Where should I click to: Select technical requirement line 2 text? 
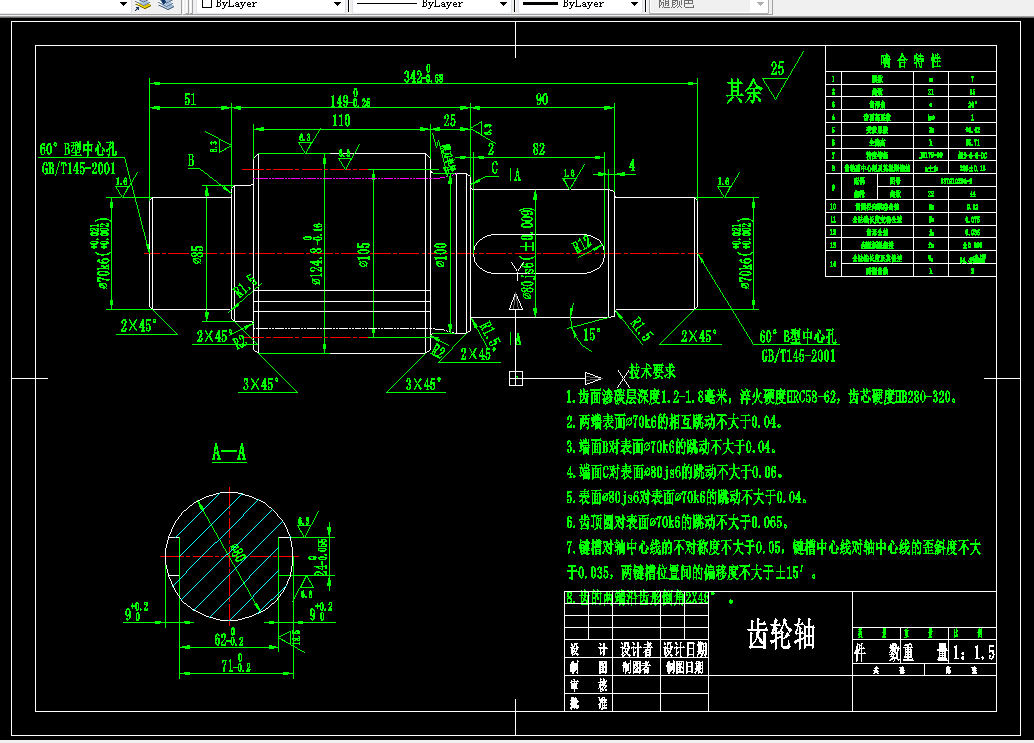pyautogui.click(x=674, y=422)
